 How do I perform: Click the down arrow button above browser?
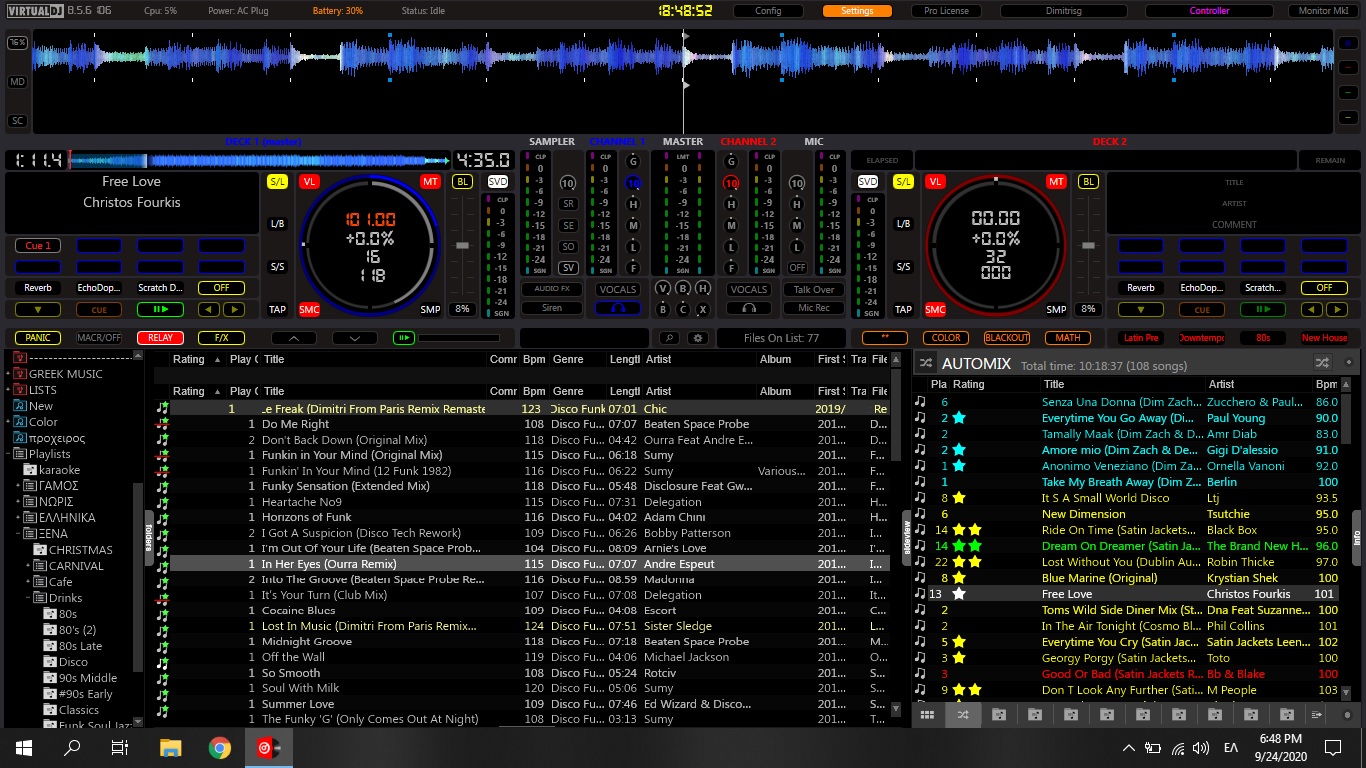354,338
